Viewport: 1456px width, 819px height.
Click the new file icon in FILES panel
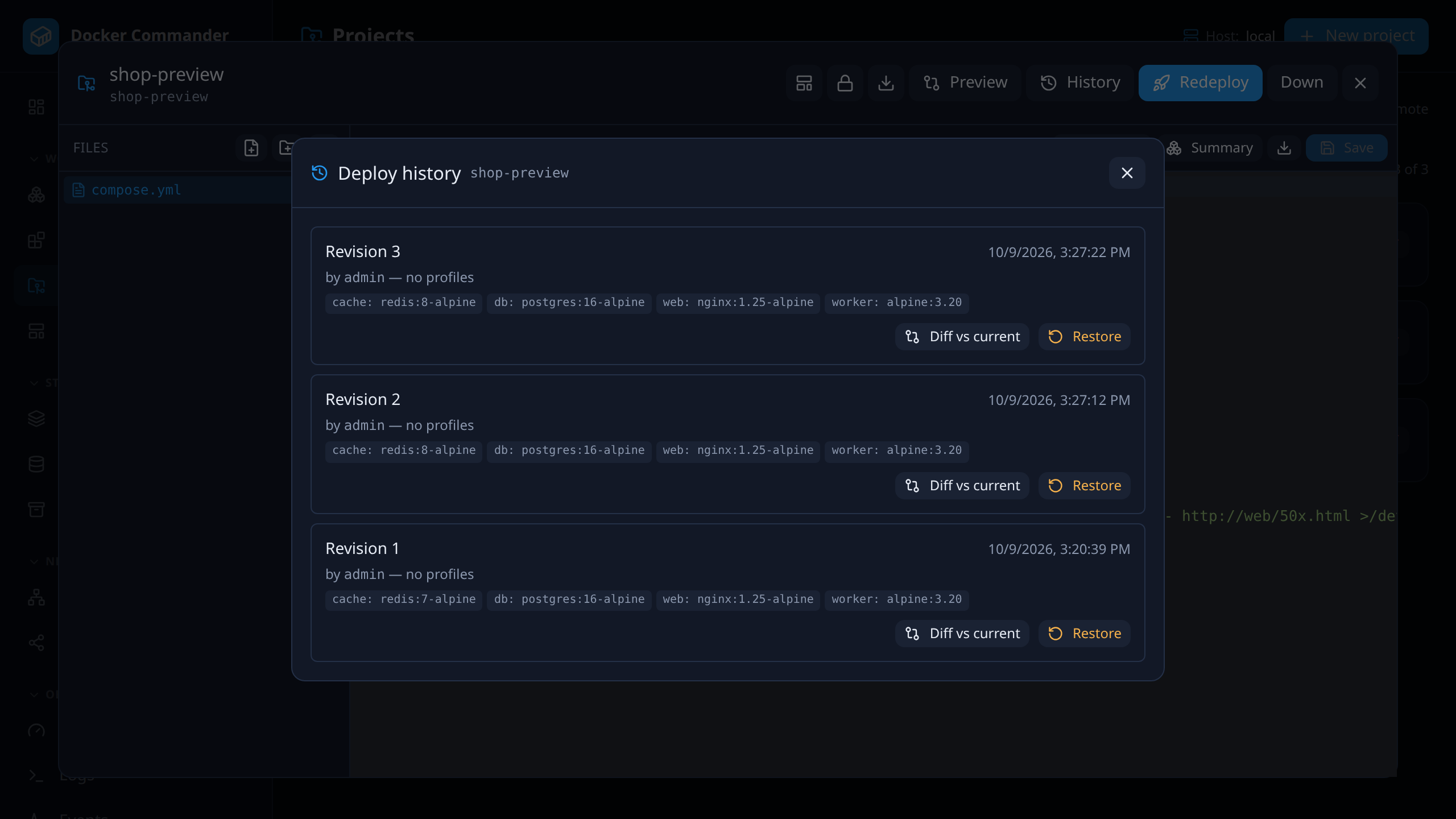pyautogui.click(x=251, y=148)
